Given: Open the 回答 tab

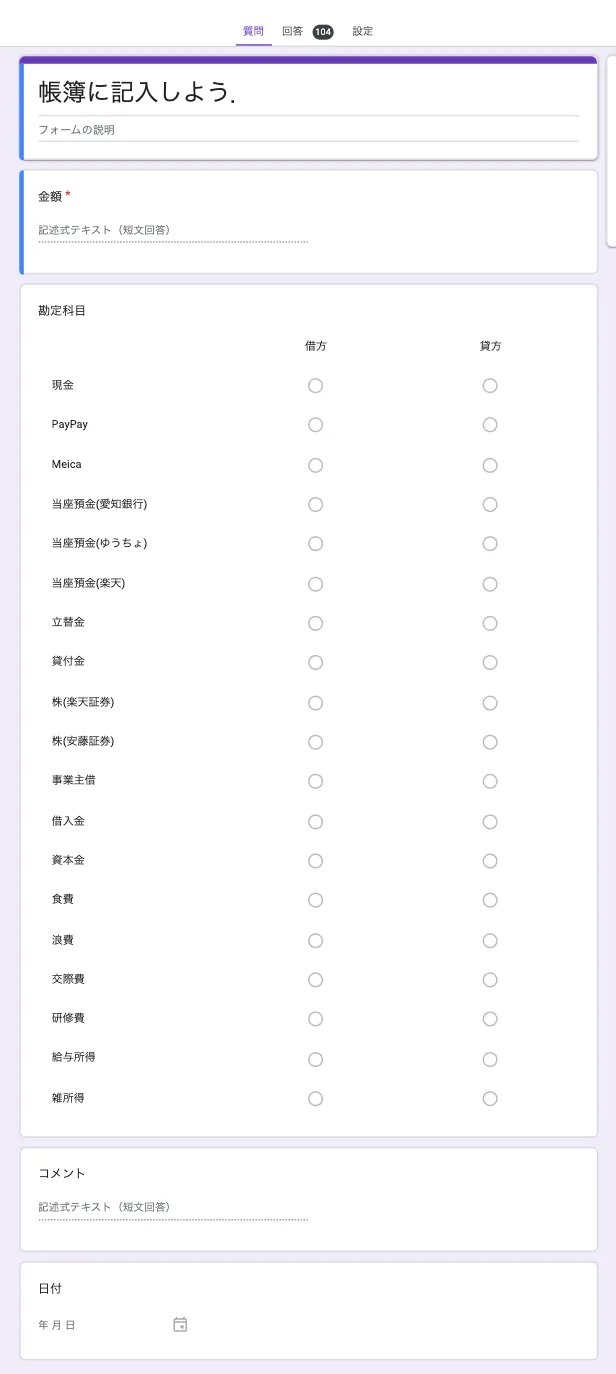Looking at the screenshot, I should point(293,31).
